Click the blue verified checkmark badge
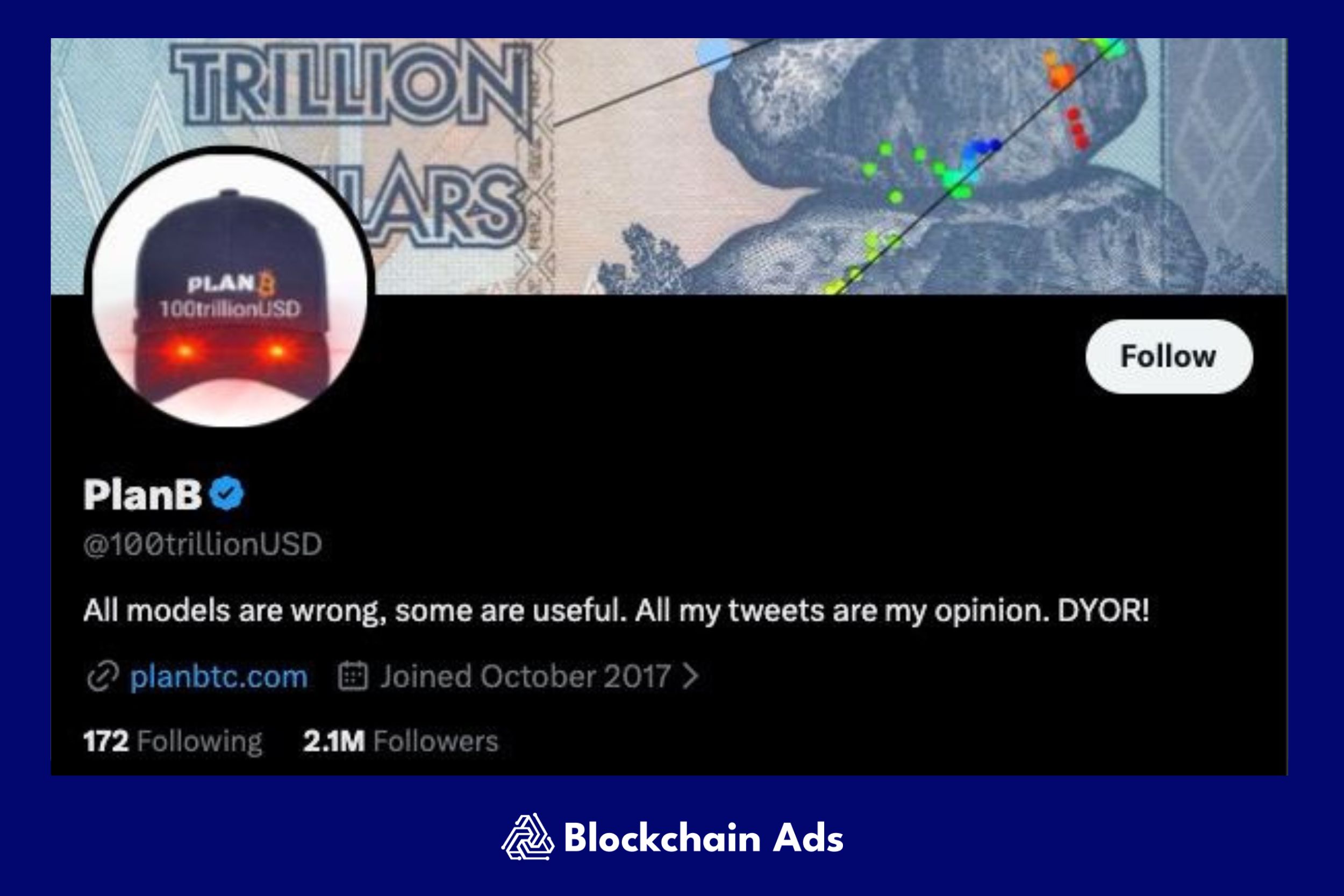 click(226, 493)
